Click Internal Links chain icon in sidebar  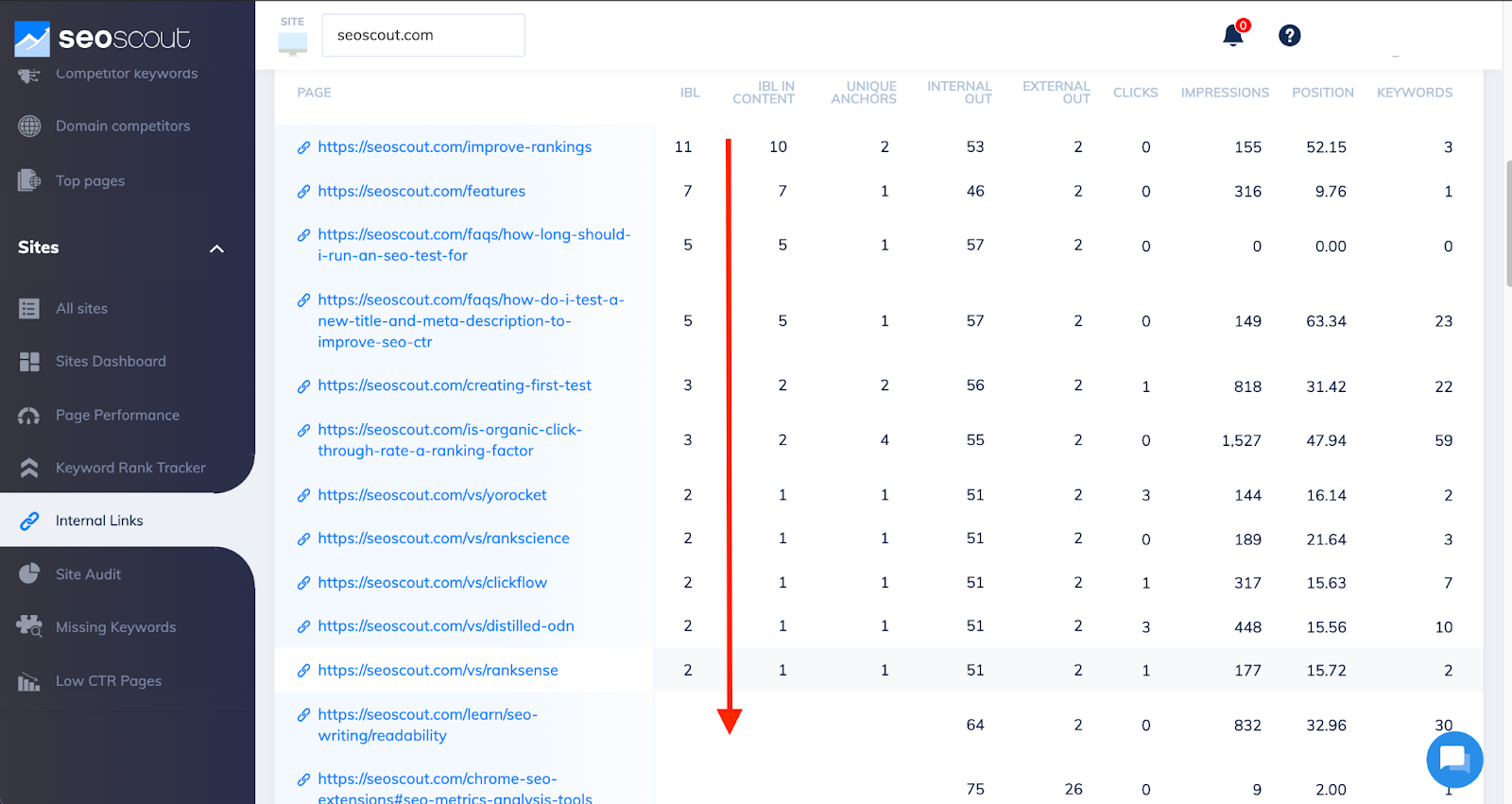pos(29,521)
